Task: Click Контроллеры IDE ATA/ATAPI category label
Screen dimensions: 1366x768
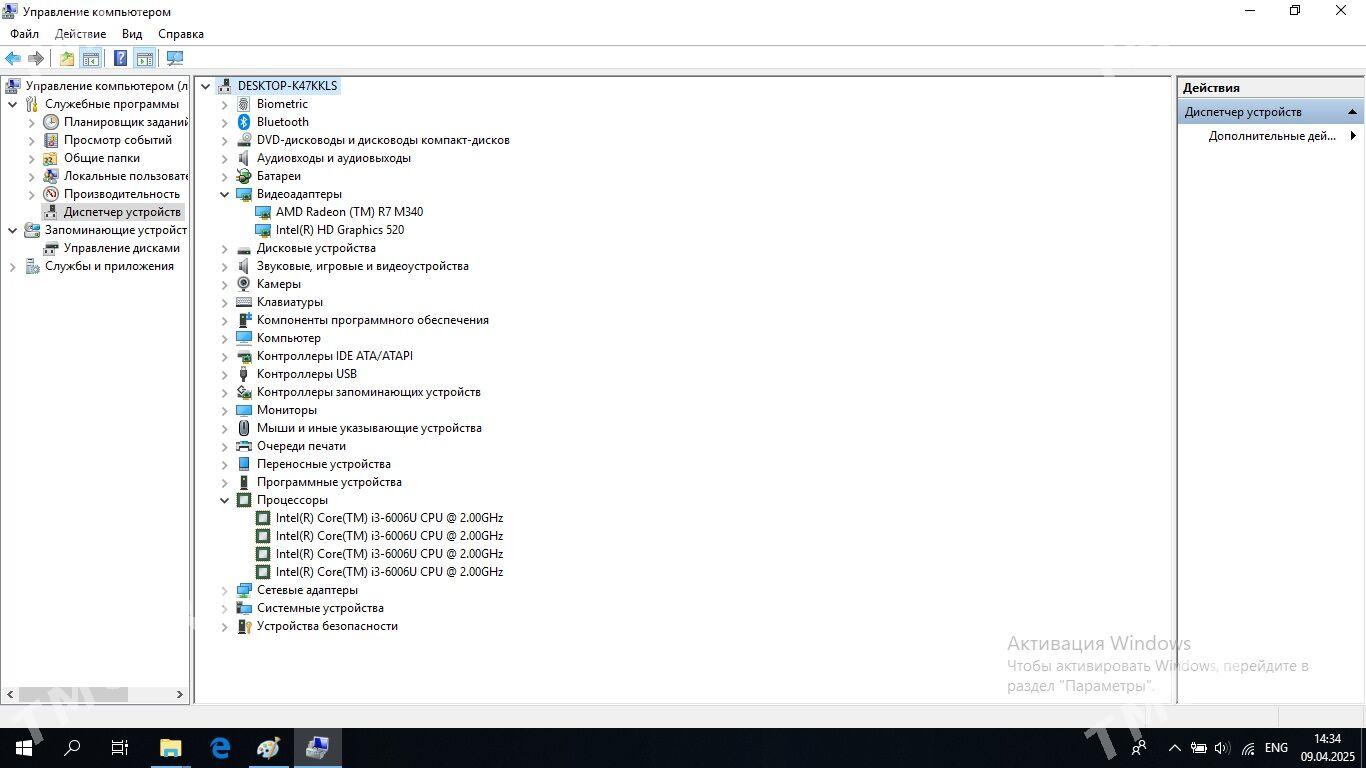Action: point(335,356)
